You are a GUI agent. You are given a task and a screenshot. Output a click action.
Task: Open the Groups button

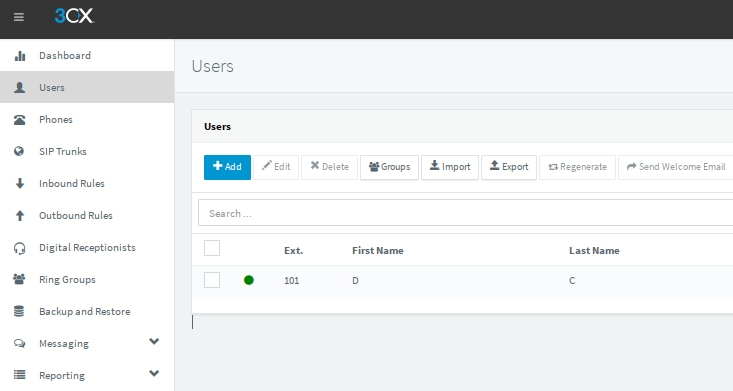tap(389, 167)
